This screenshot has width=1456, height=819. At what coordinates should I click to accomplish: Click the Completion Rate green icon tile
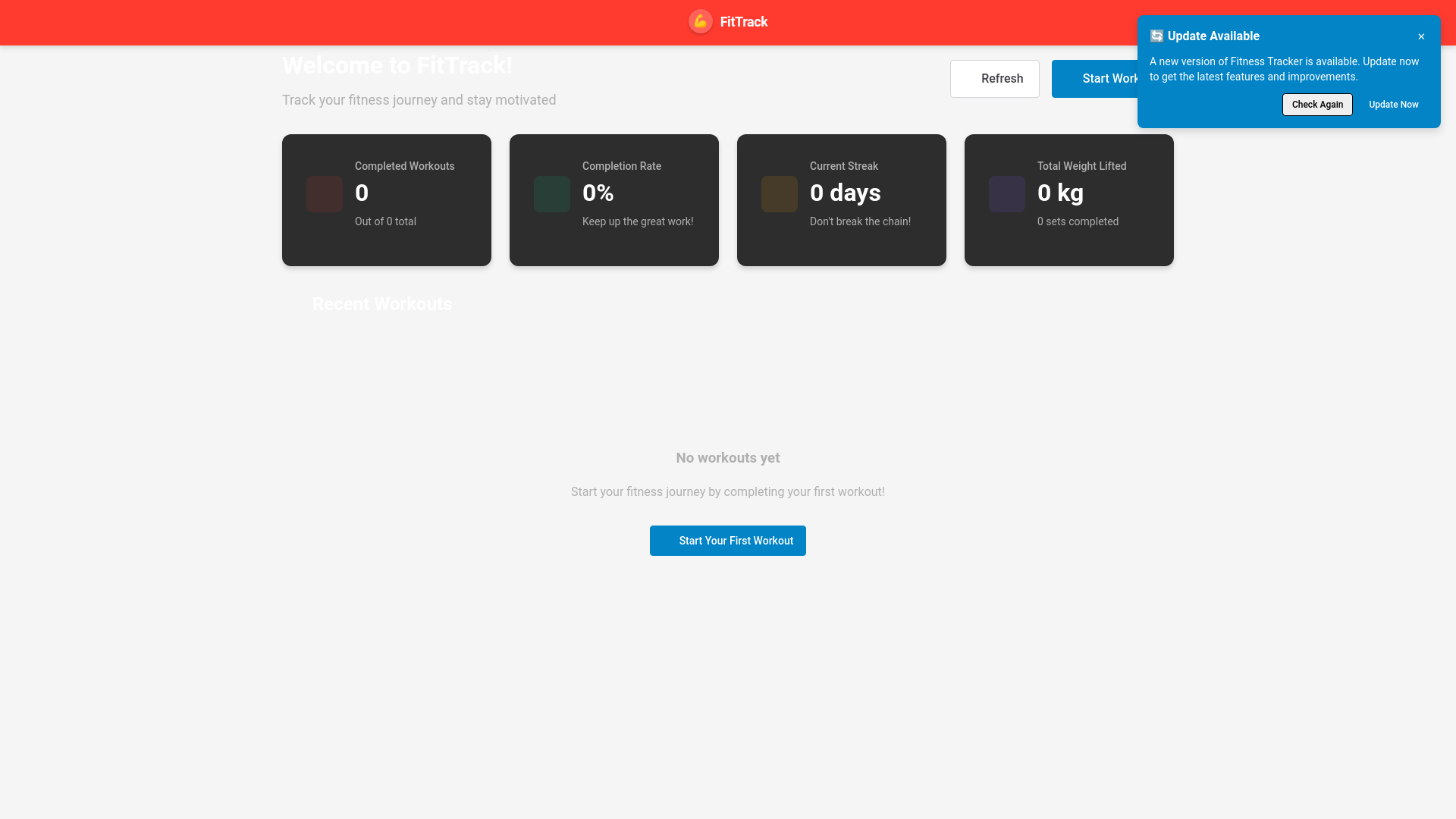(552, 194)
